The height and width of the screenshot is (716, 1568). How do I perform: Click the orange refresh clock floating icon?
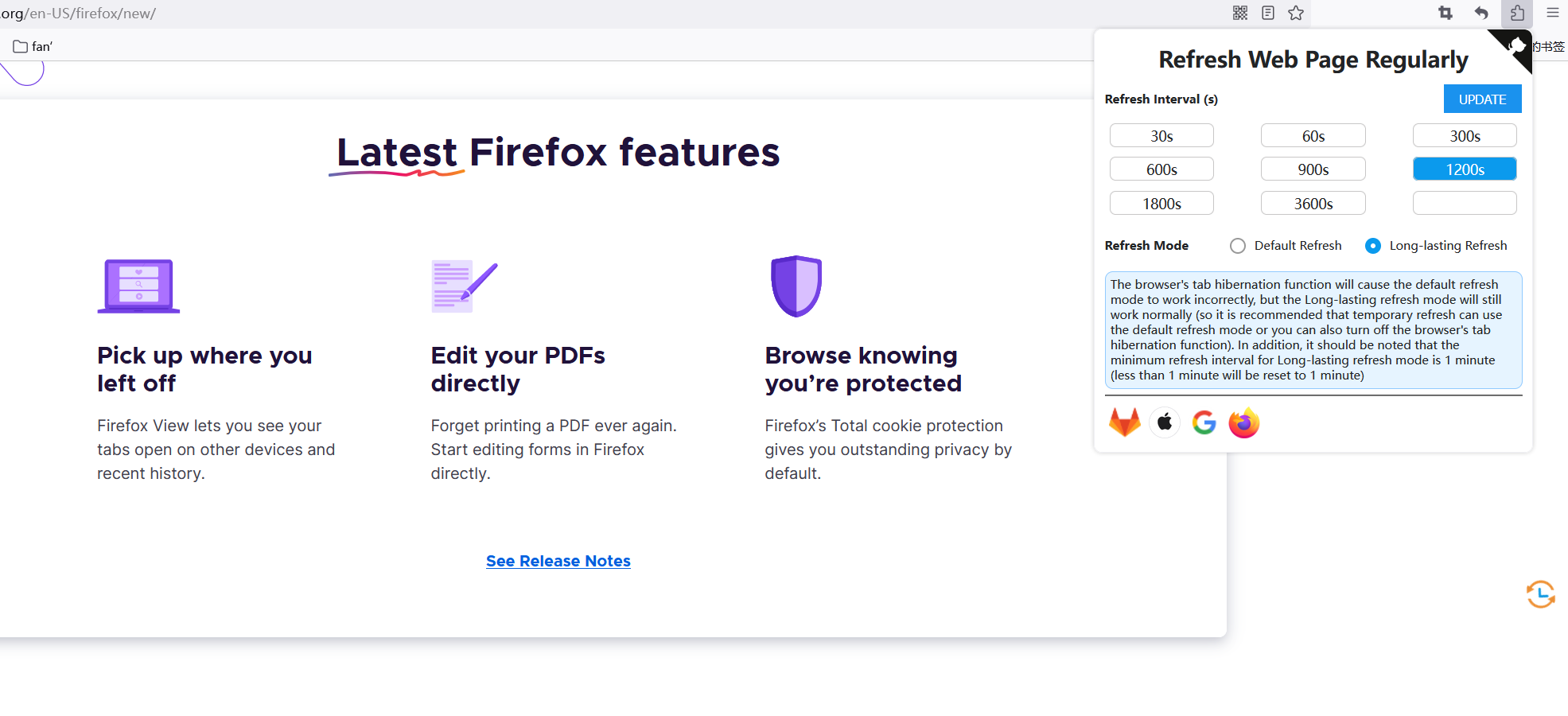1541,594
